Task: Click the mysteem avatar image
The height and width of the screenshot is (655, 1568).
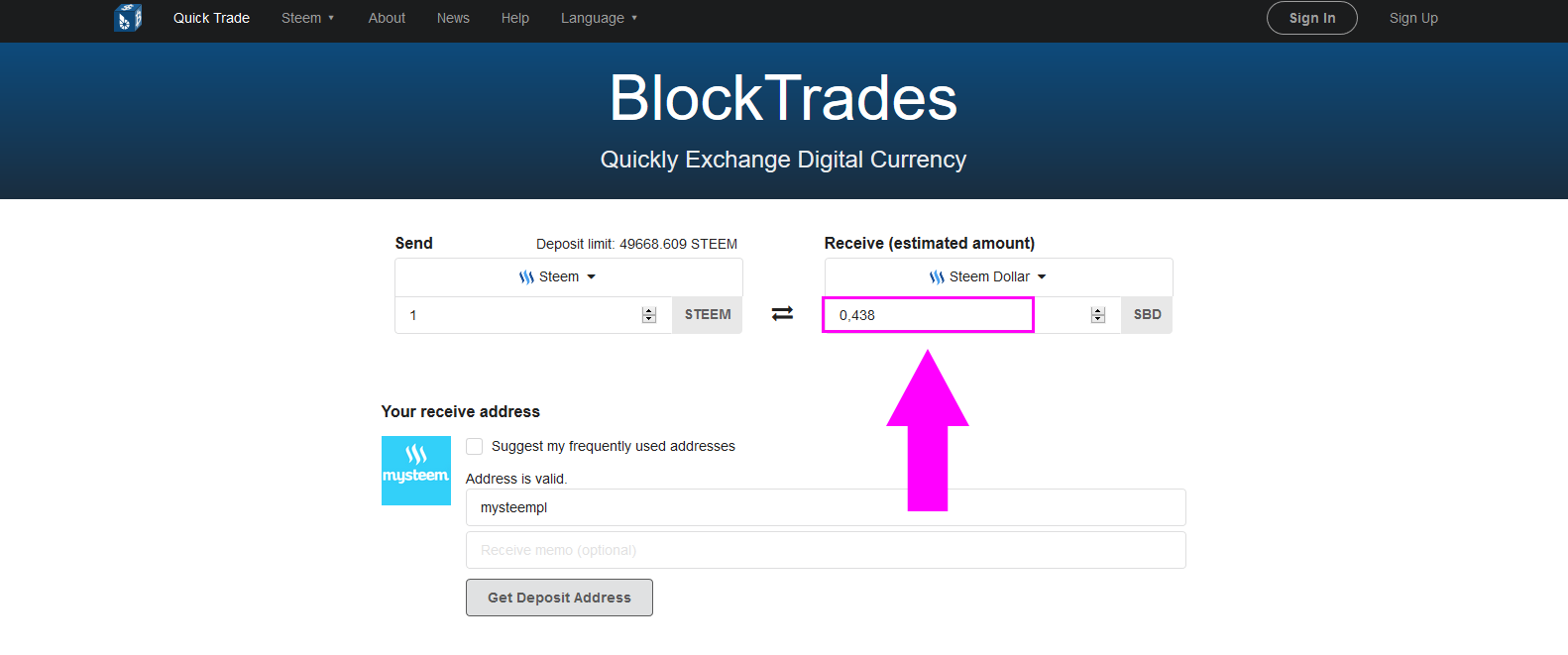Action: pos(416,471)
